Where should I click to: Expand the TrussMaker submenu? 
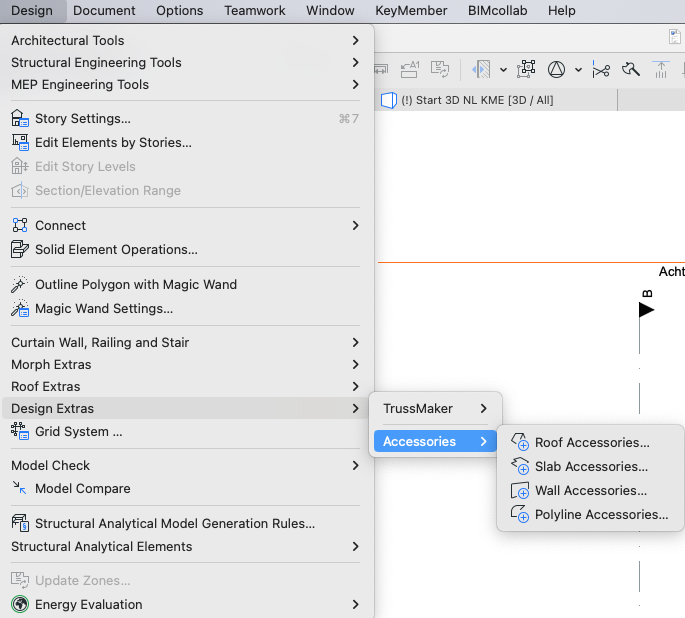click(483, 408)
